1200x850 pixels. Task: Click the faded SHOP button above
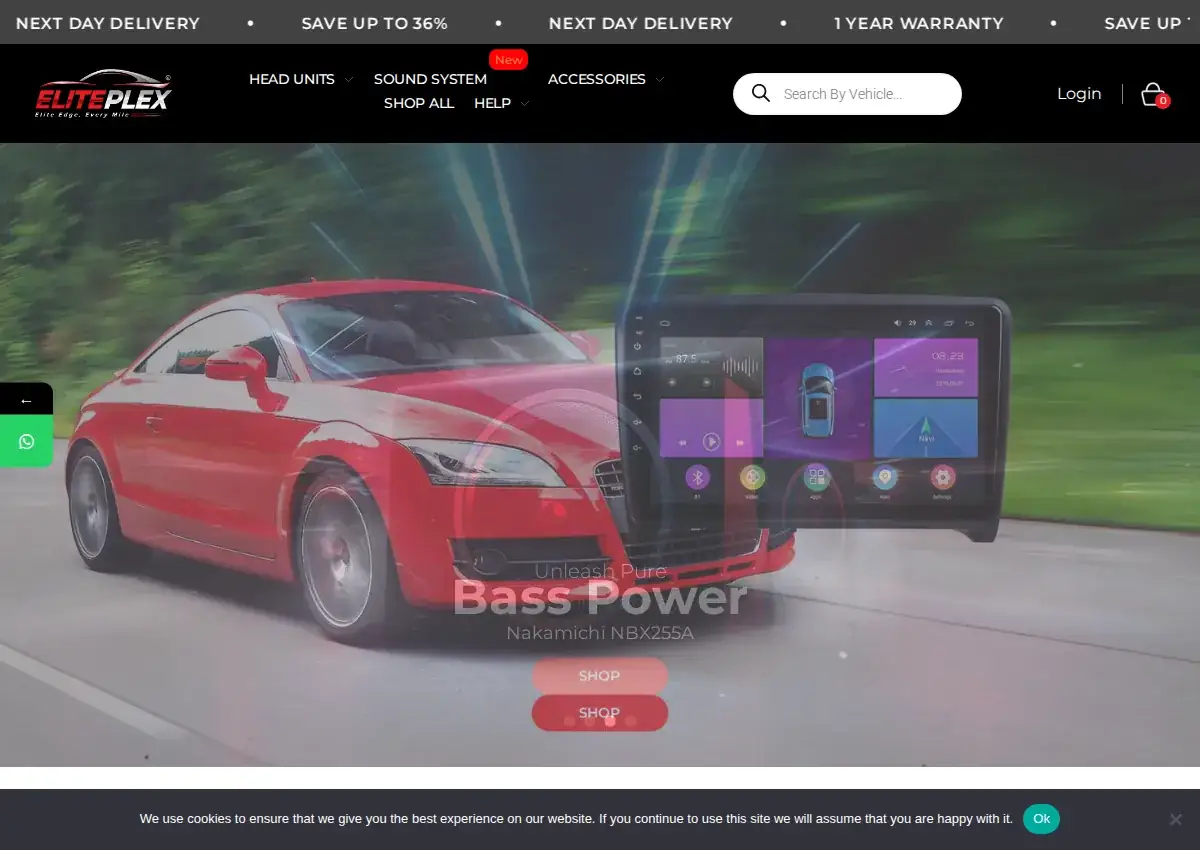tap(600, 676)
